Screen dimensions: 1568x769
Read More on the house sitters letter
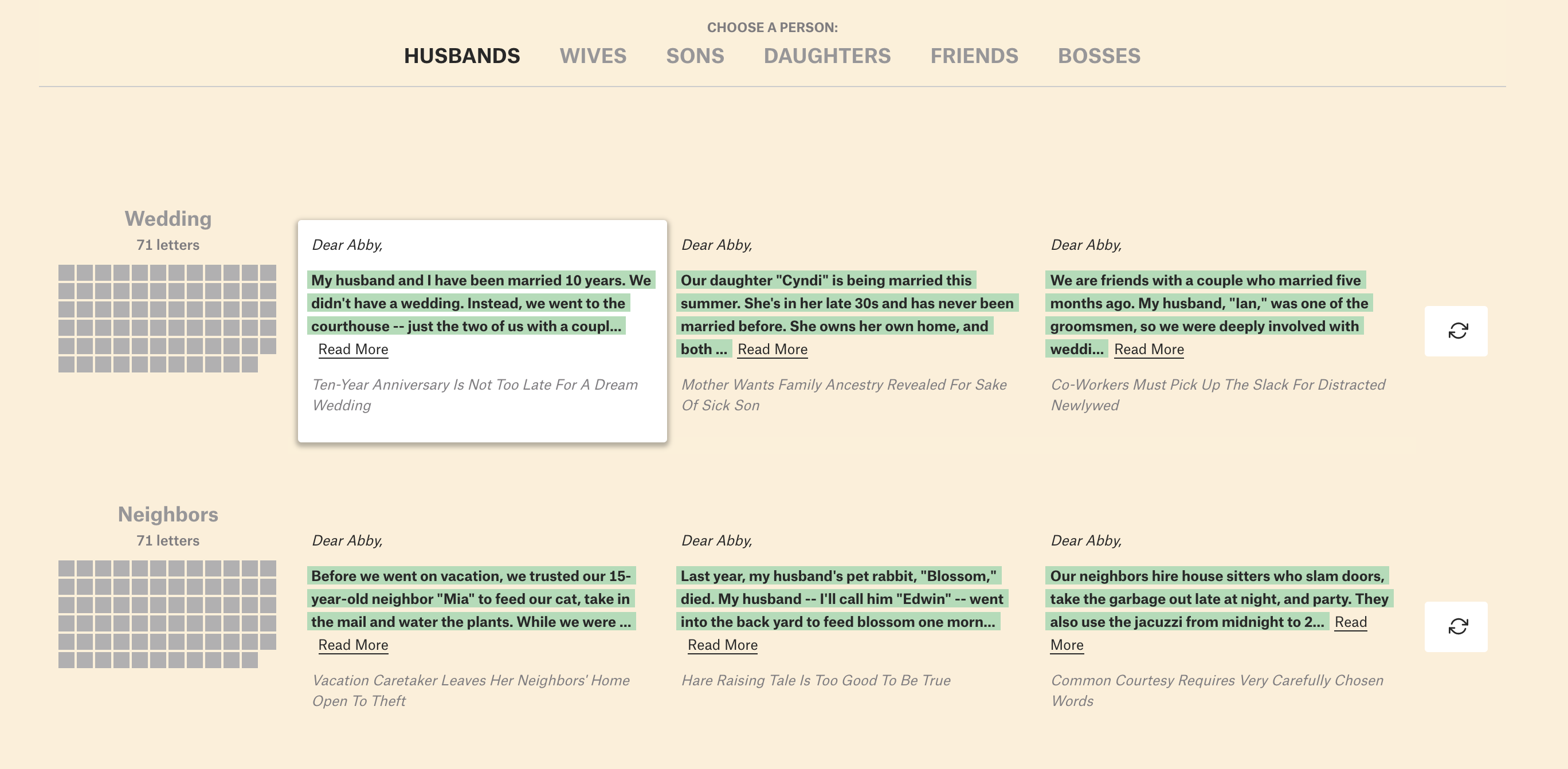[1350, 622]
